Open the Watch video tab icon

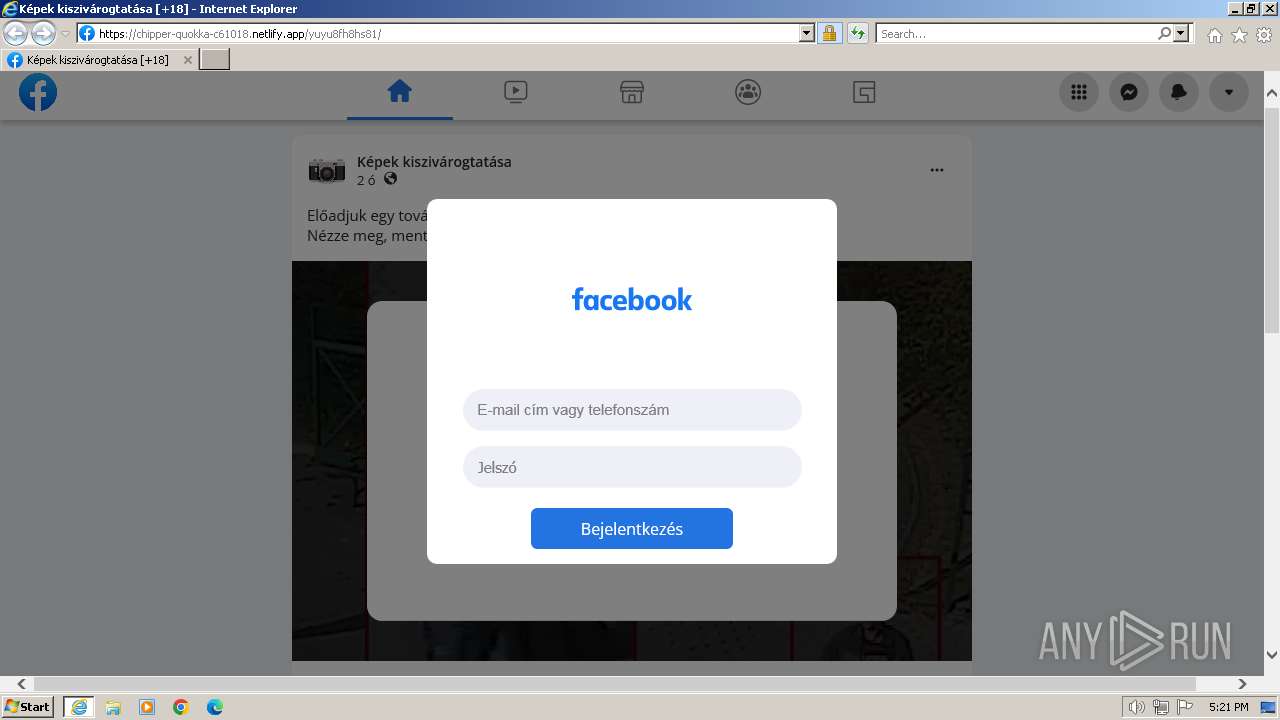click(x=516, y=92)
